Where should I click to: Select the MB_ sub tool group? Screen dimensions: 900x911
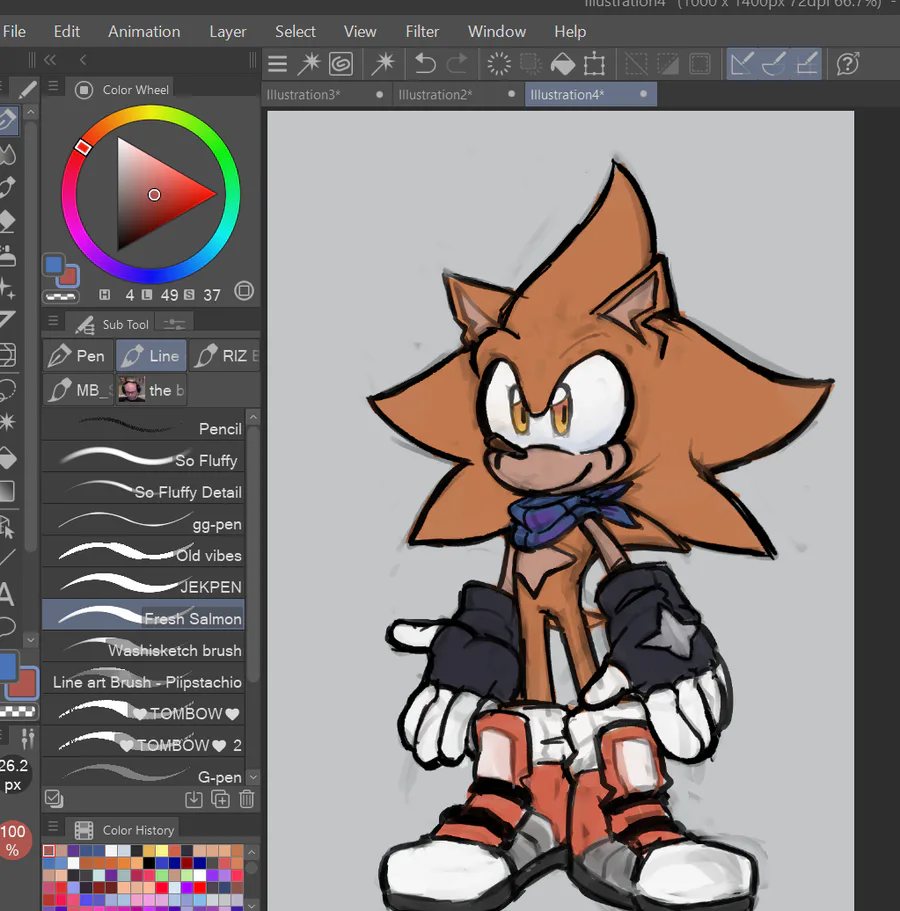[78, 390]
